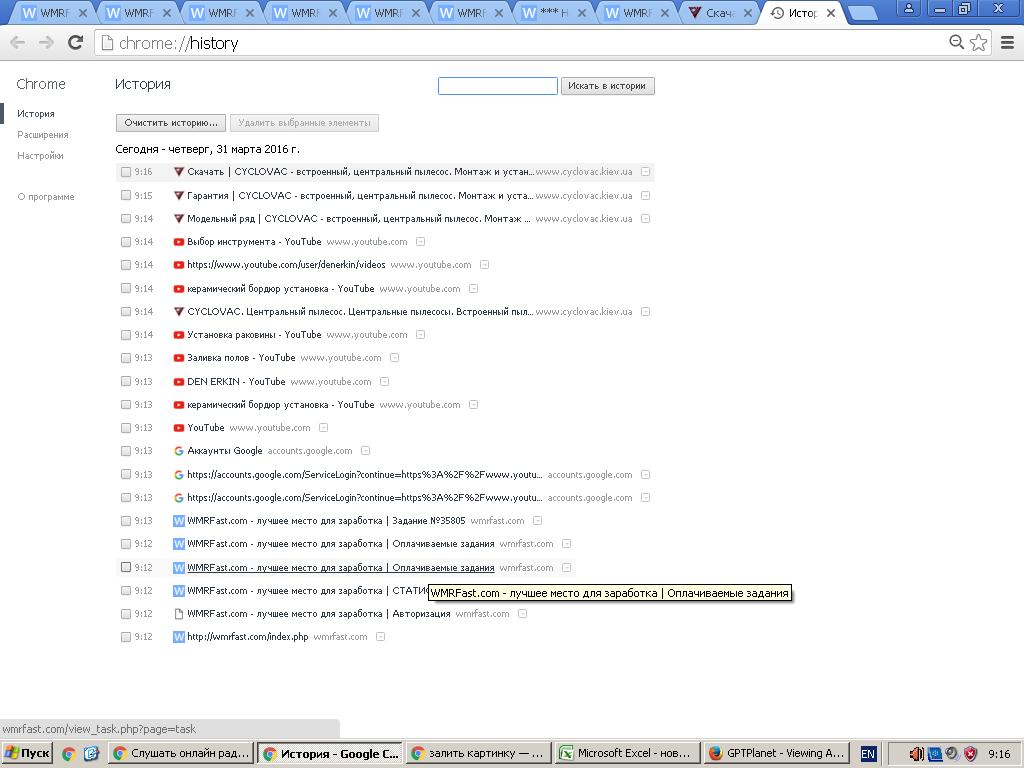Switch to the Скача CYCLOVAC browser tab

(718, 12)
